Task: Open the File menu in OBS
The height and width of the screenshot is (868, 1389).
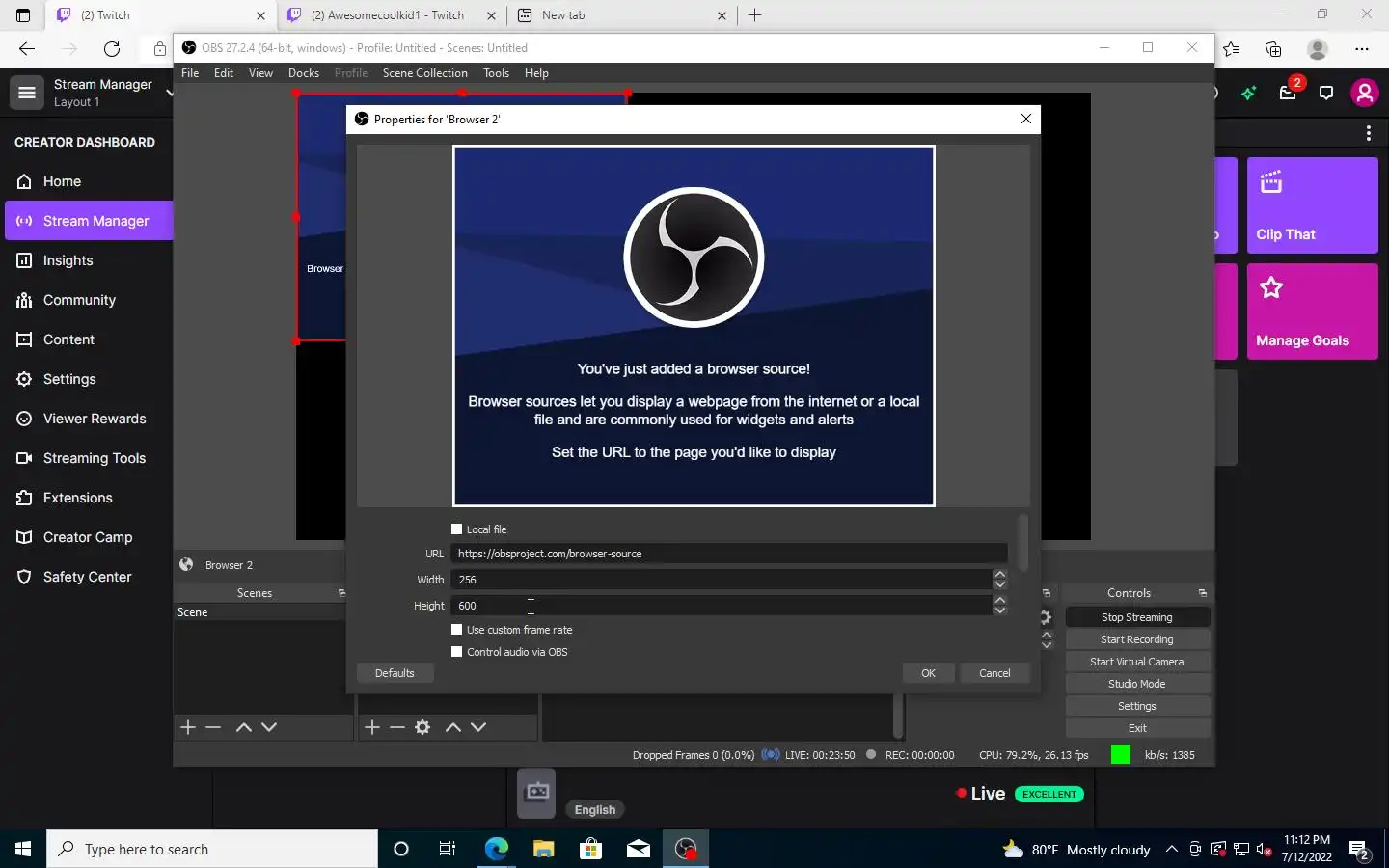Action: [190, 73]
